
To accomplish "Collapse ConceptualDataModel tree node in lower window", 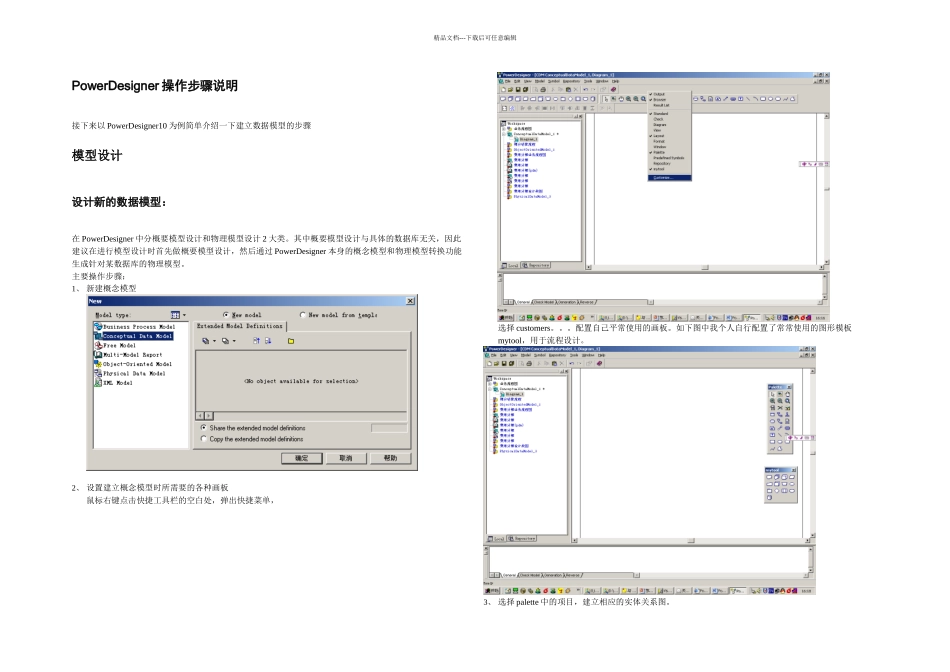I will pos(490,389).
